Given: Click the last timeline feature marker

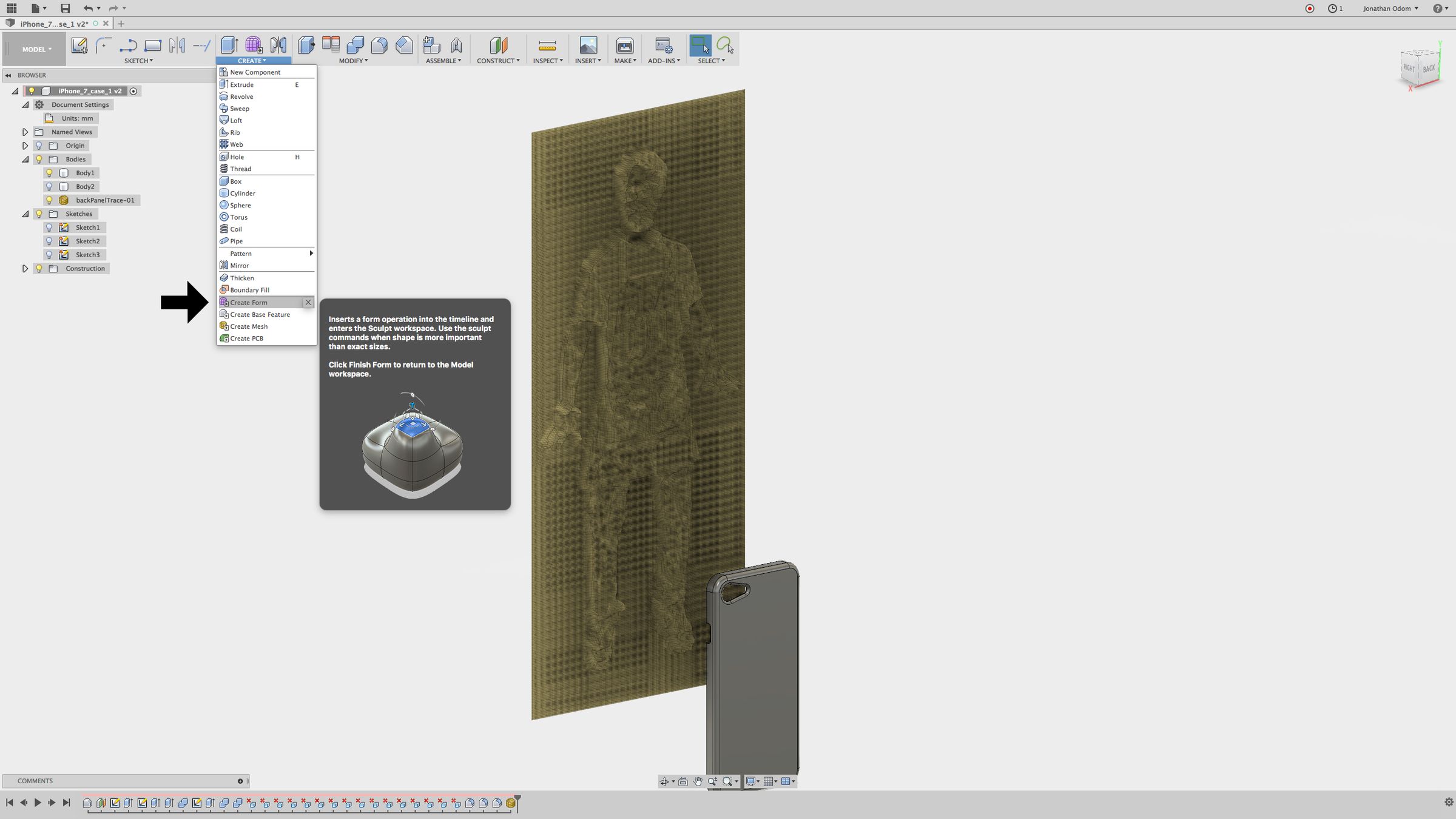Looking at the screenshot, I should [510, 803].
